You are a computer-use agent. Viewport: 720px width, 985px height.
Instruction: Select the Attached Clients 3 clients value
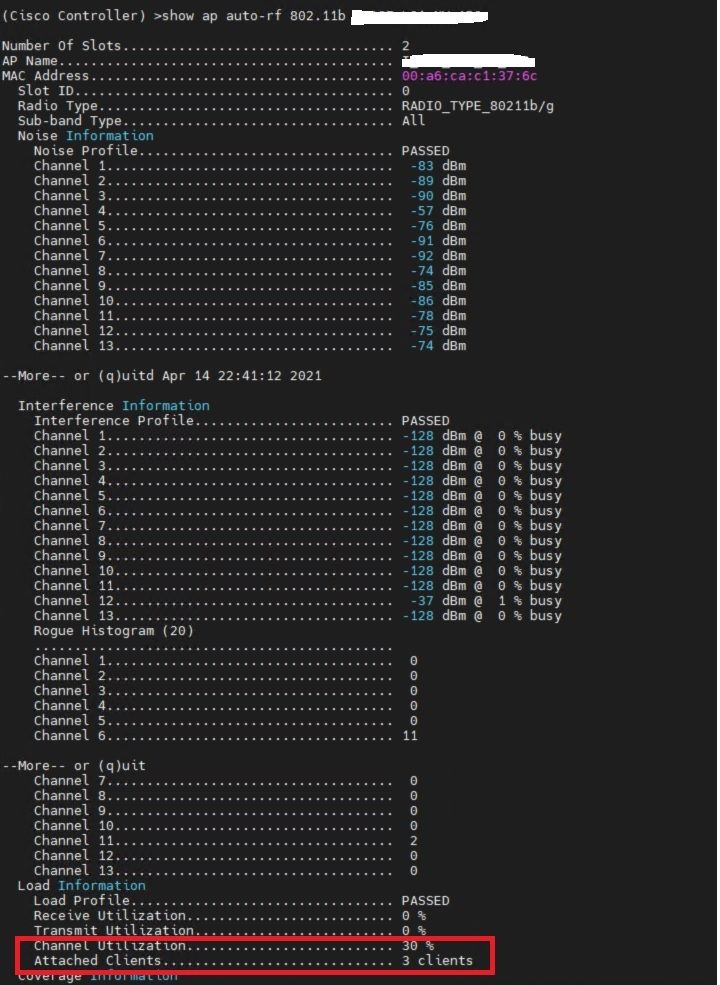pyautogui.click(x=437, y=961)
